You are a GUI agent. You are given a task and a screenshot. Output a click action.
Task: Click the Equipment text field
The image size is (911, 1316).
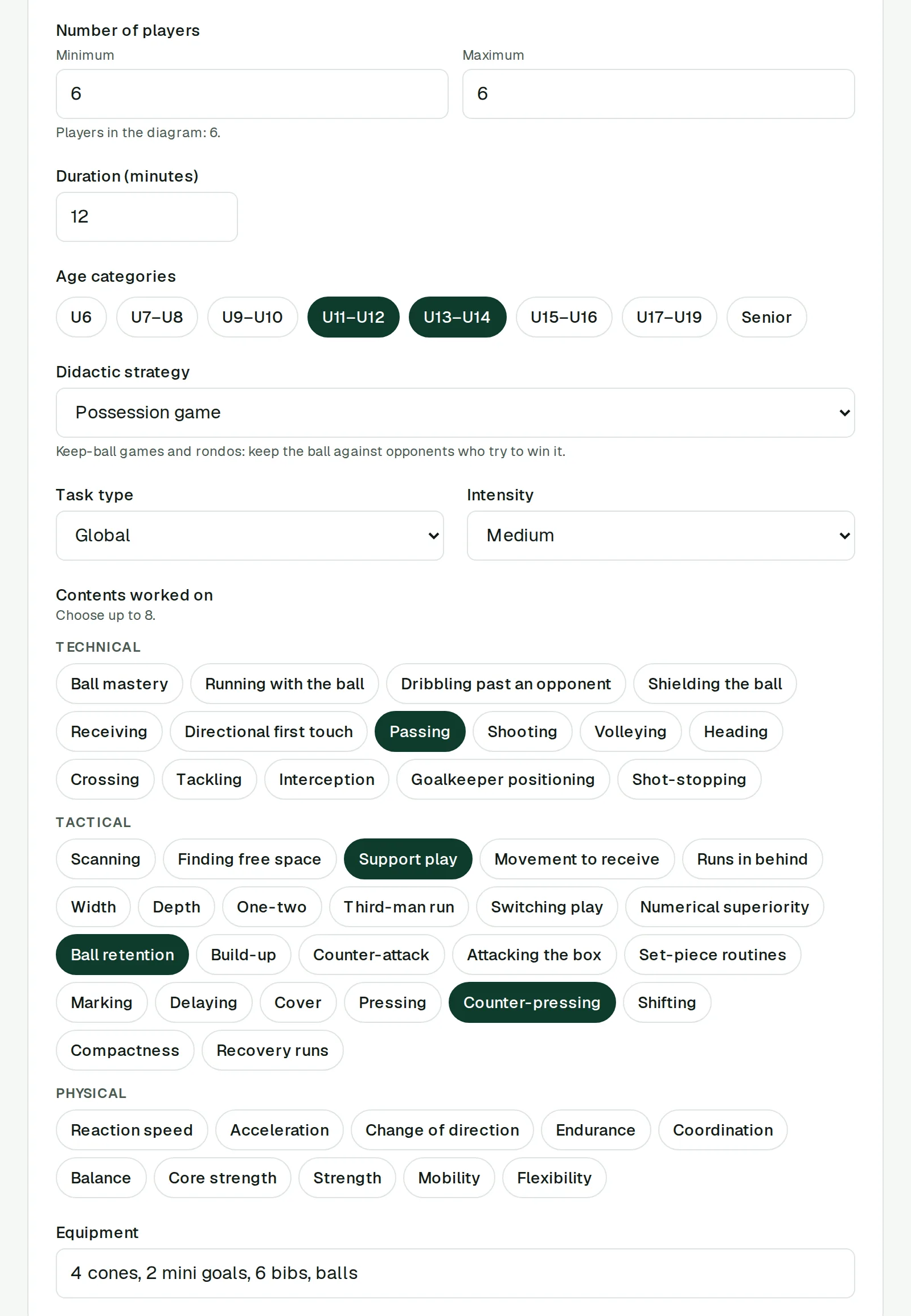point(455,1273)
